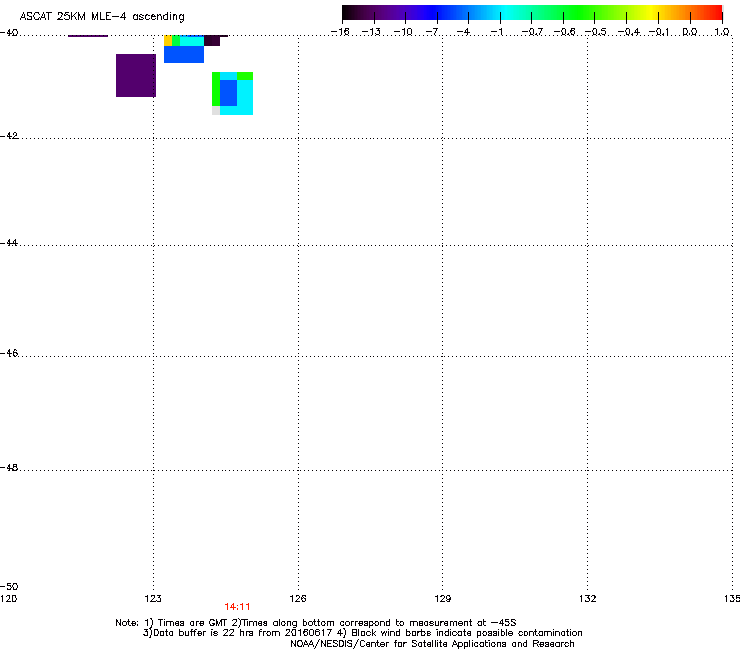Click the large dark purple data square

click(x=136, y=76)
